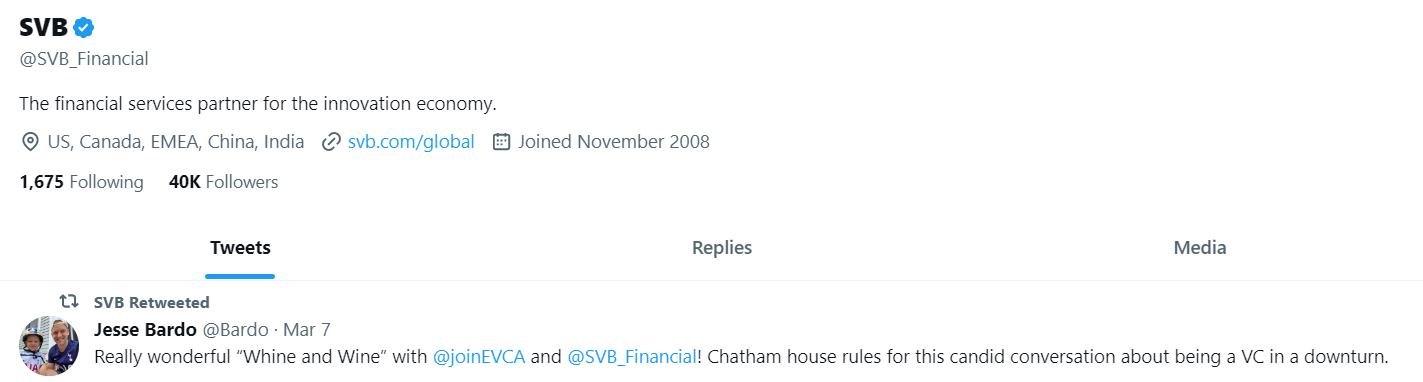Open Jesse Bardo's profile picture
1423x382 pixels.
point(49,345)
